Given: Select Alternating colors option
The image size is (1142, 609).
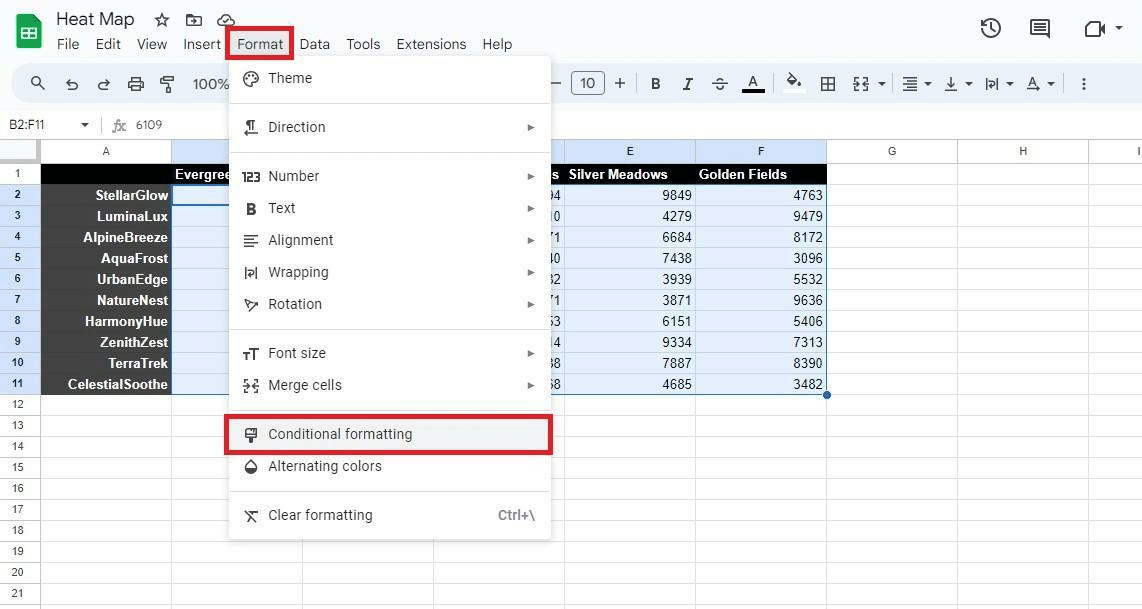Looking at the screenshot, I should pyautogui.click(x=390, y=466).
